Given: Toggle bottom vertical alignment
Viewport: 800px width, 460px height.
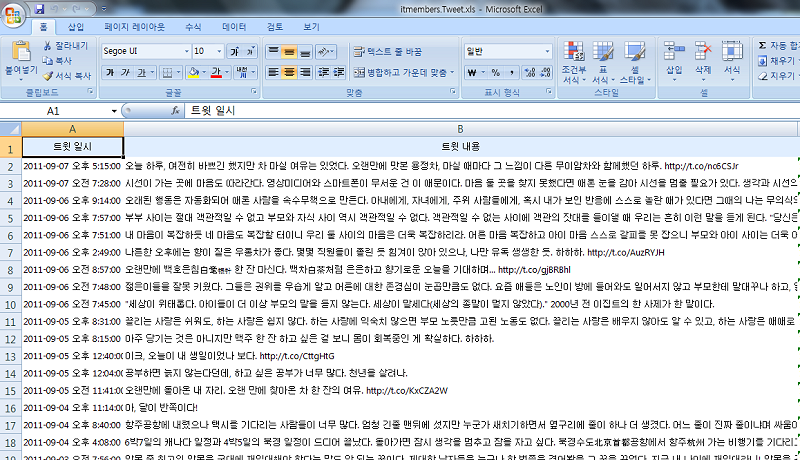Looking at the screenshot, I should coord(305,51).
